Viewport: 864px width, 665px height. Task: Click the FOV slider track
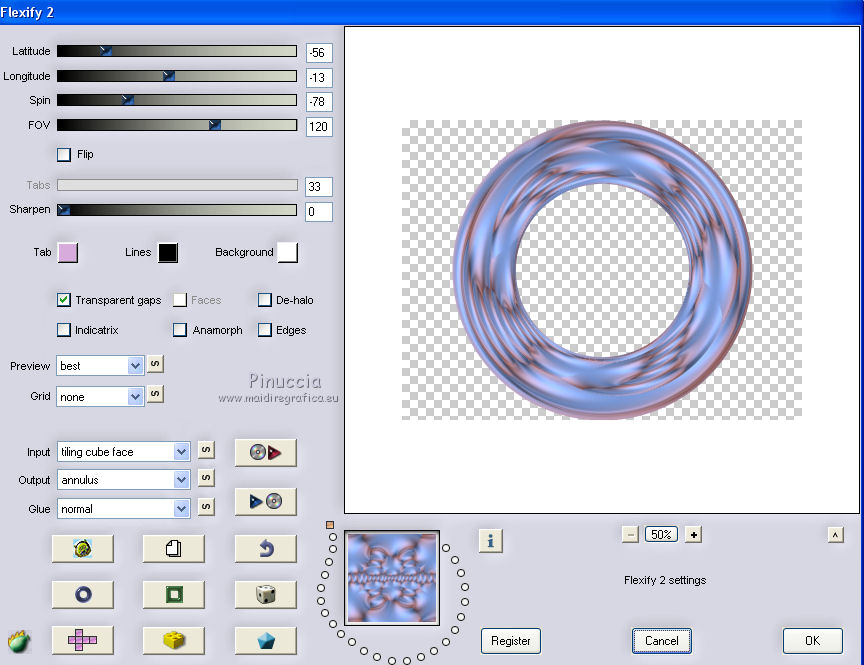point(177,125)
